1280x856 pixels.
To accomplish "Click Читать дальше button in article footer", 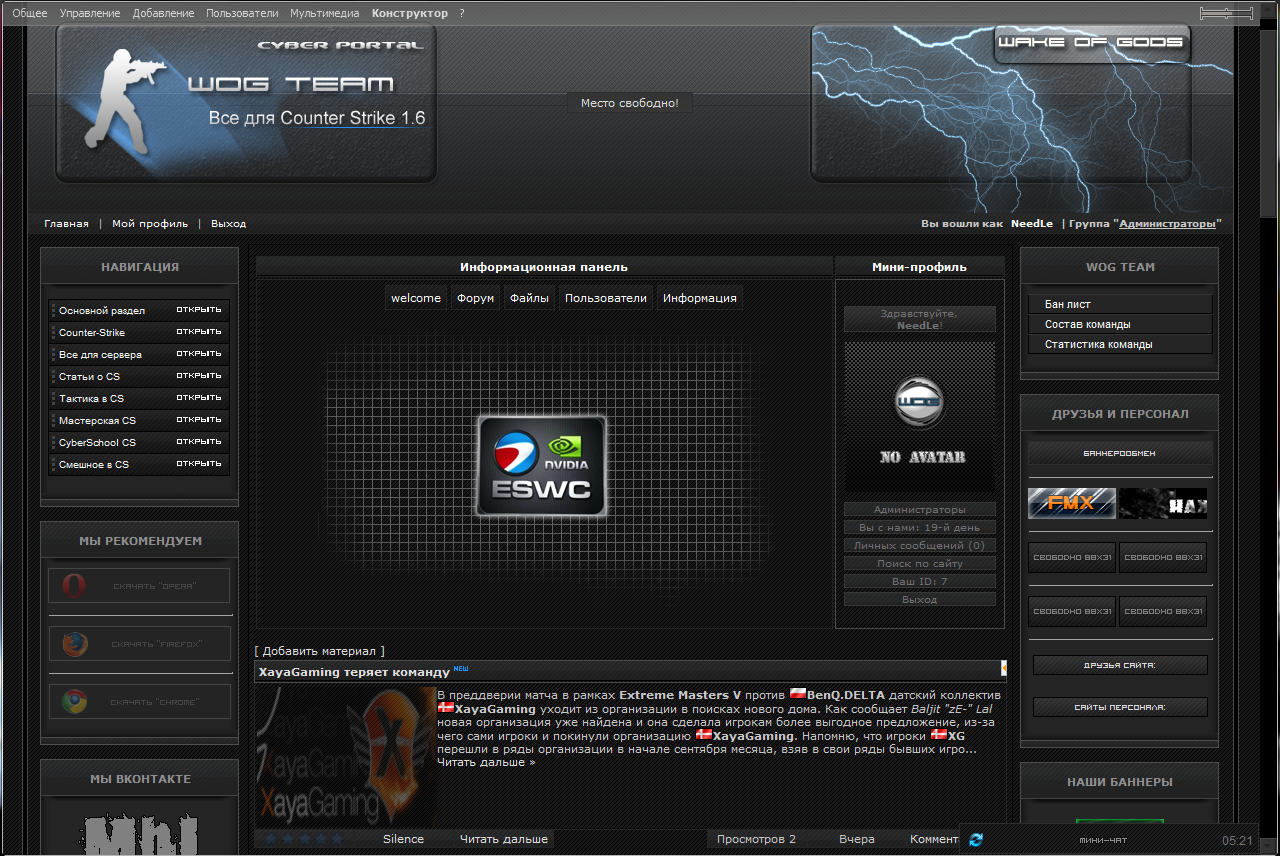I will pyautogui.click(x=504, y=839).
